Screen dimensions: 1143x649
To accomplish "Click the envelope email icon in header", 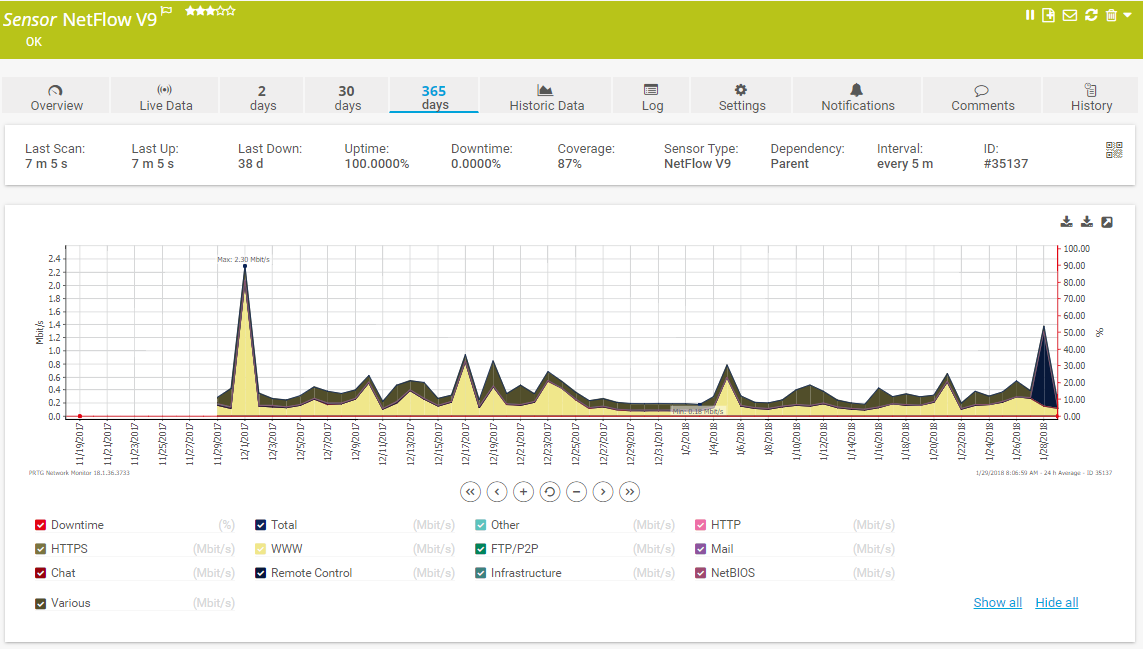I will pos(1070,15).
